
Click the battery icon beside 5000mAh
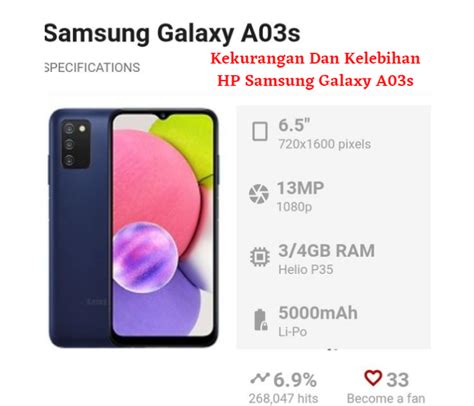[x=261, y=320]
